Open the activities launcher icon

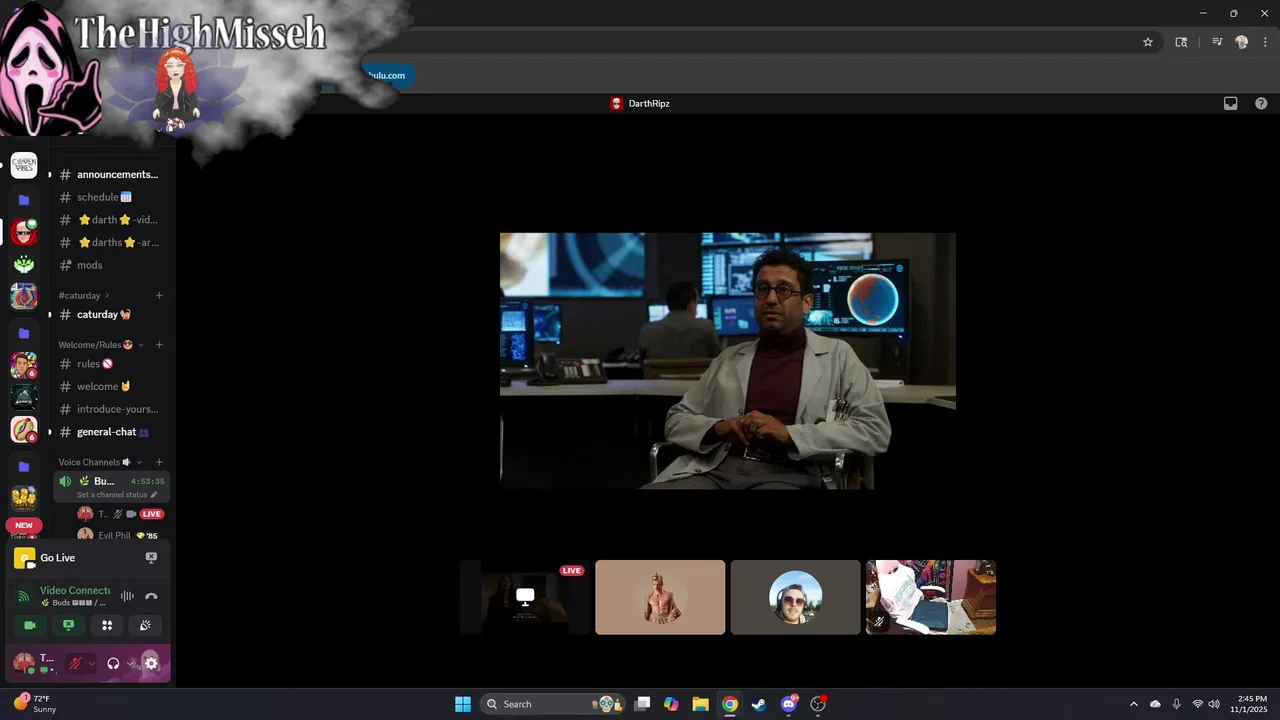107,625
